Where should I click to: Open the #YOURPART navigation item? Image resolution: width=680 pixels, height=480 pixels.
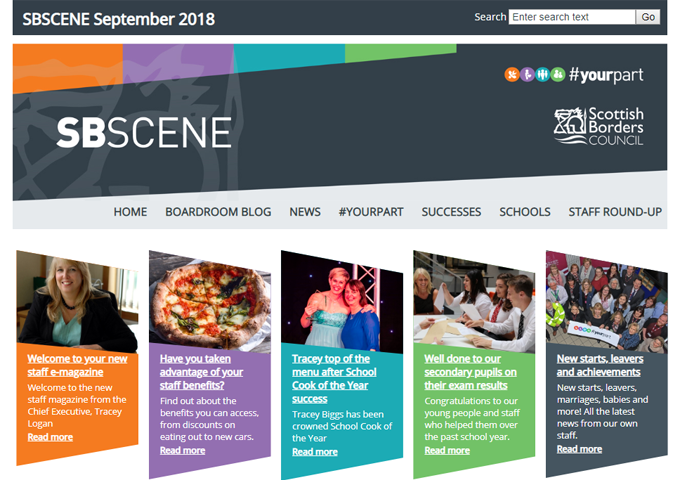(371, 212)
